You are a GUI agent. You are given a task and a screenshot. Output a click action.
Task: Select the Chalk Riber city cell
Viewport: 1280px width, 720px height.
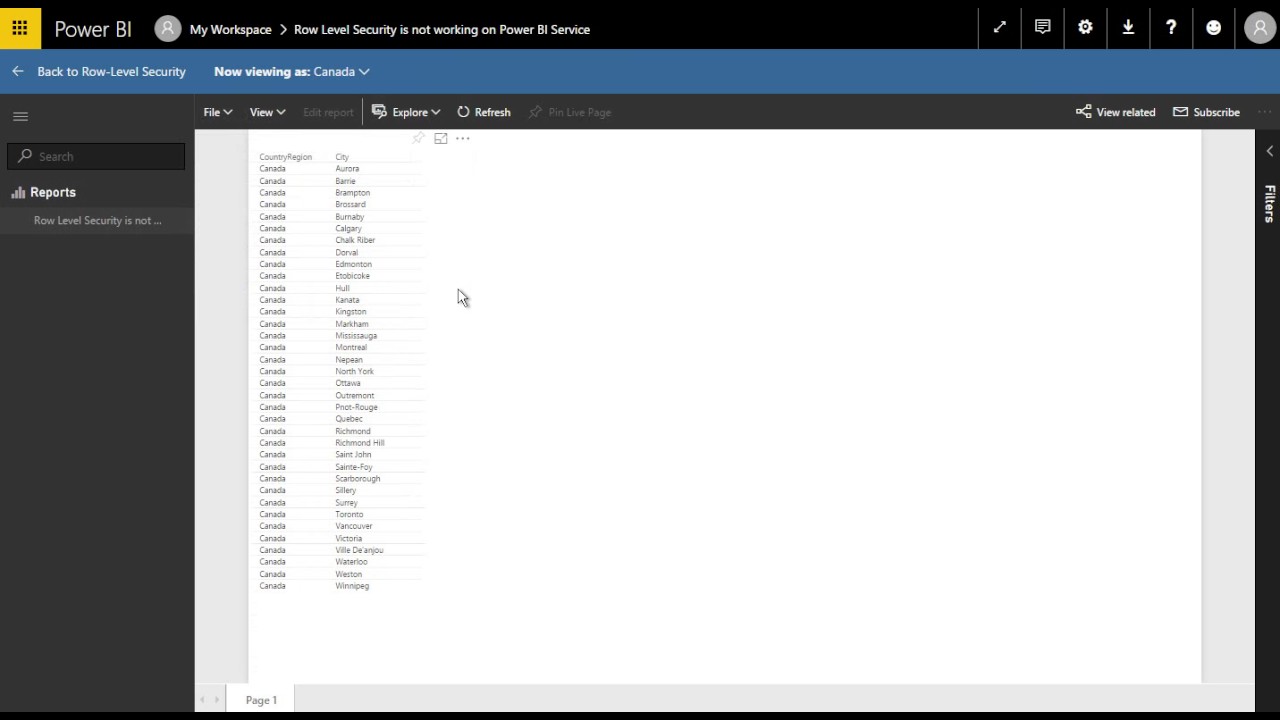pos(355,241)
